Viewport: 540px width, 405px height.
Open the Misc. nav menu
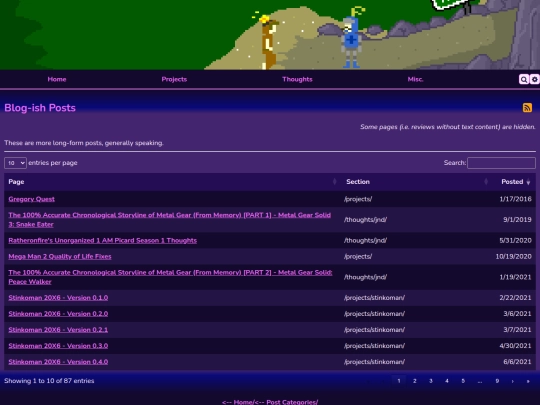click(415, 79)
